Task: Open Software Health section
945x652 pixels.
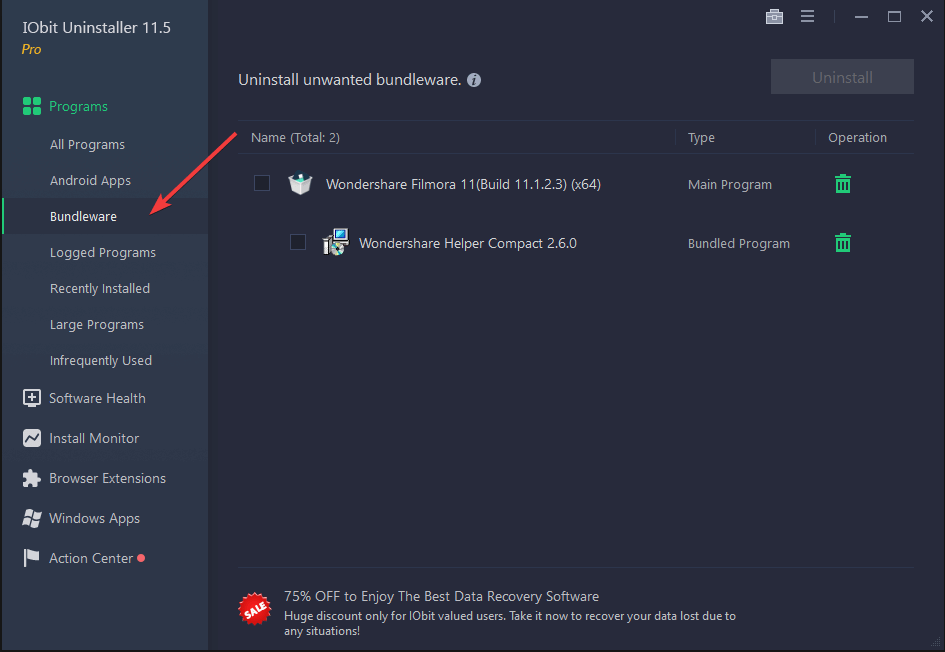Action: [x=97, y=398]
